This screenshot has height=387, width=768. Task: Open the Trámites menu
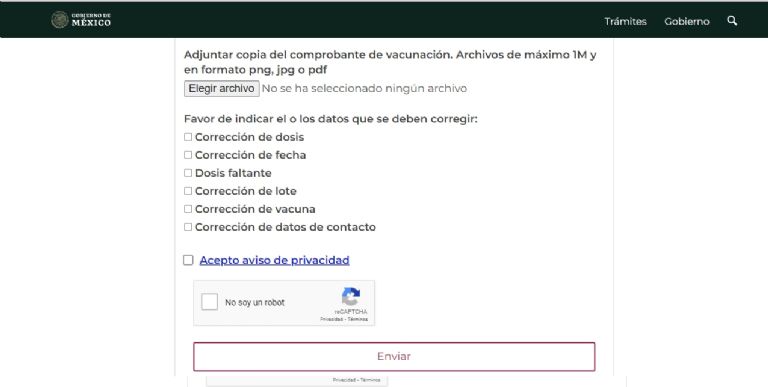(625, 22)
